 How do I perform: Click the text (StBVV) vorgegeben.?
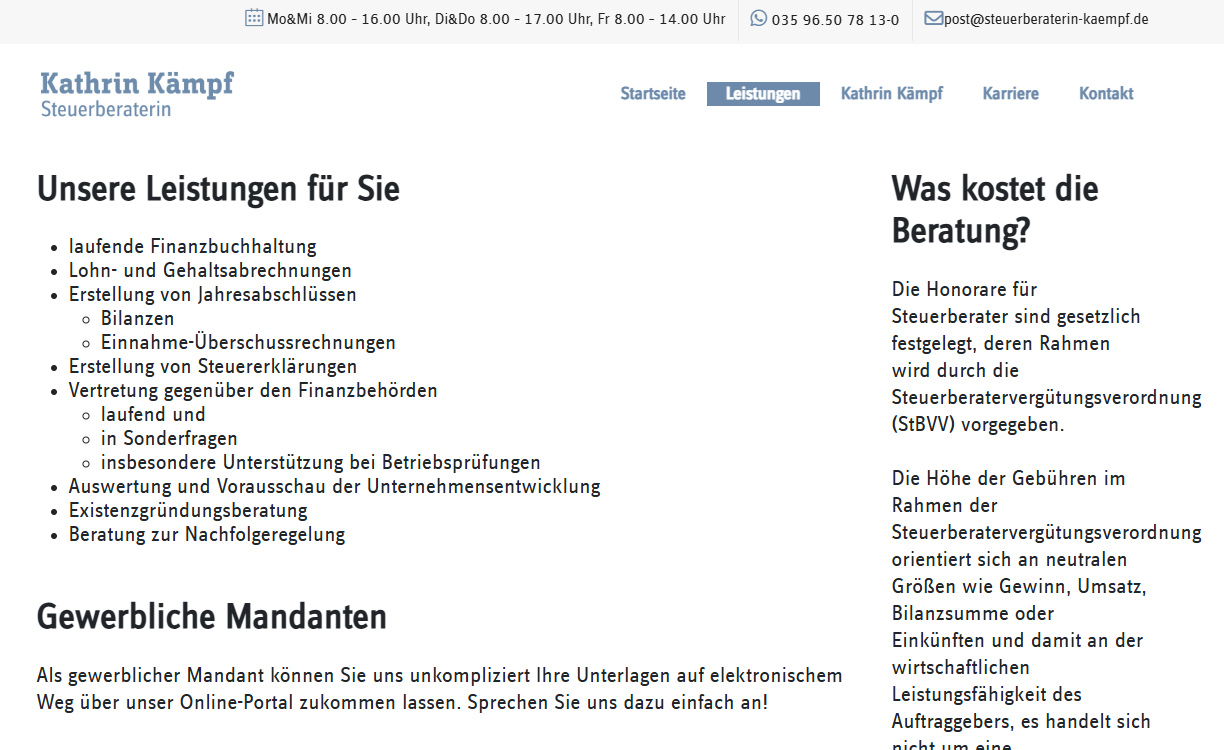[x=978, y=424]
